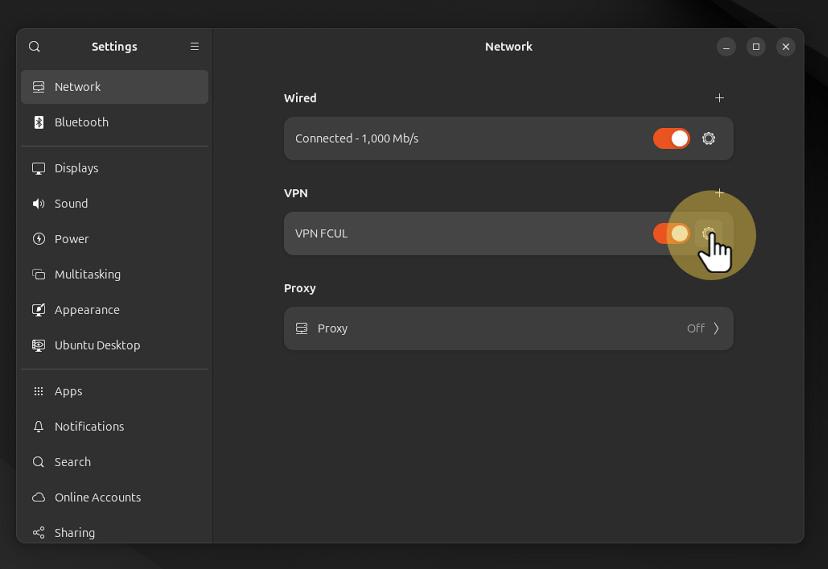Open Wired connection gear settings
Viewport: 828px width, 569px height.
pos(708,139)
